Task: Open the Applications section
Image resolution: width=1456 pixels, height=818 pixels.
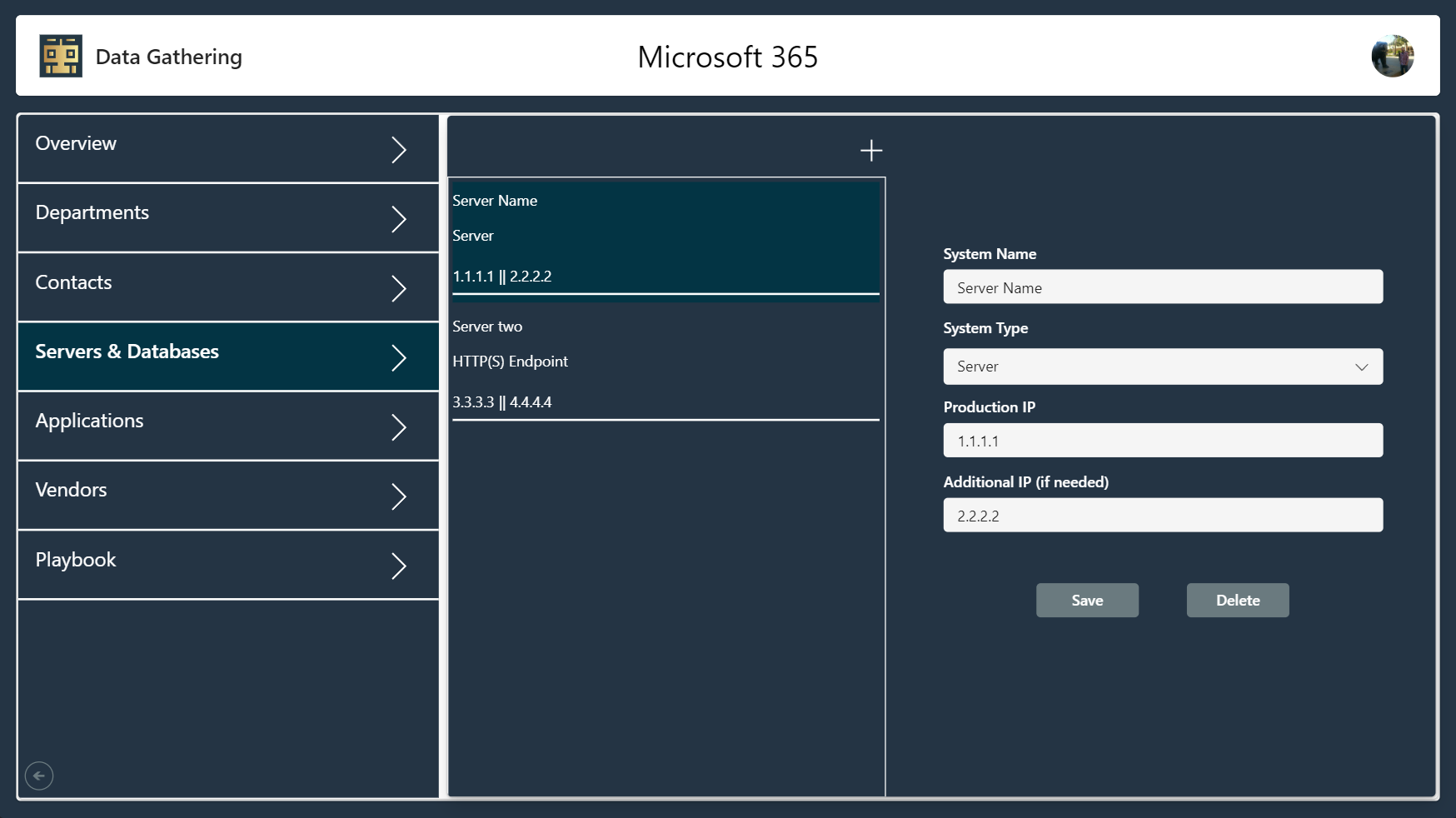Action: (x=228, y=426)
